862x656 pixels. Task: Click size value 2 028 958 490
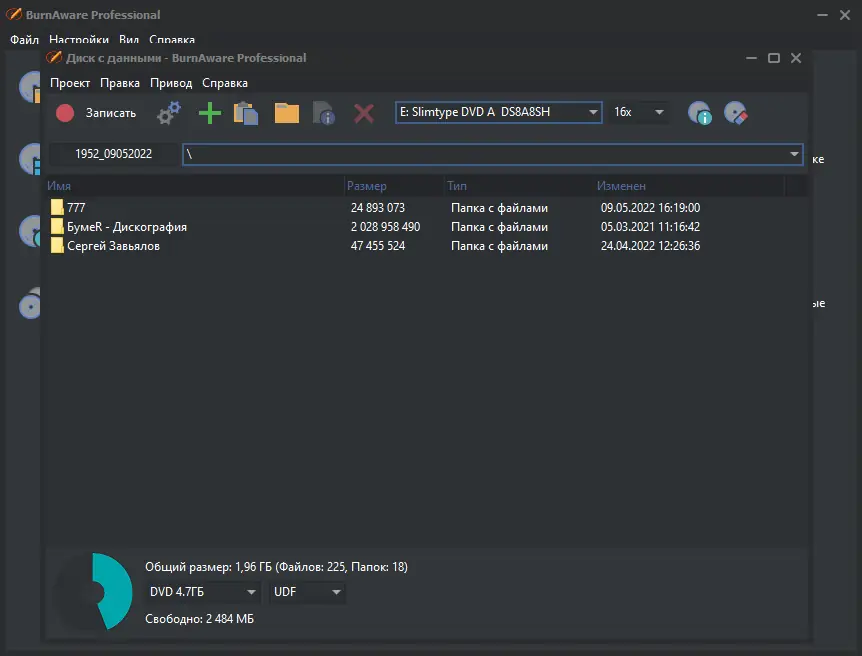pos(385,227)
